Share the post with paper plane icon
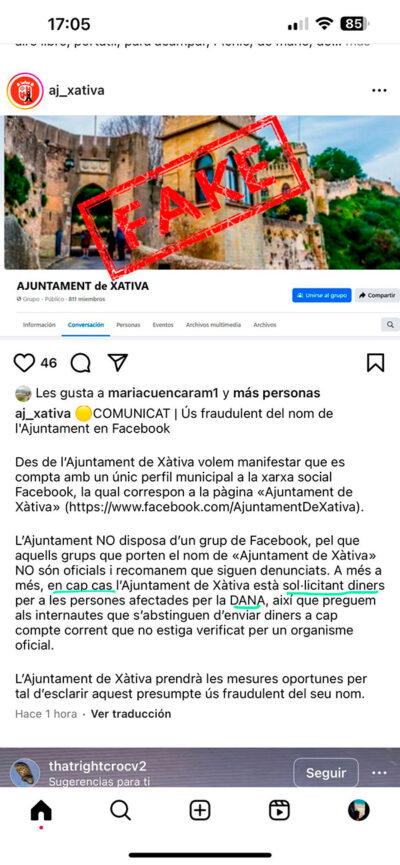Viewport: 400px width, 865px height. (118, 362)
